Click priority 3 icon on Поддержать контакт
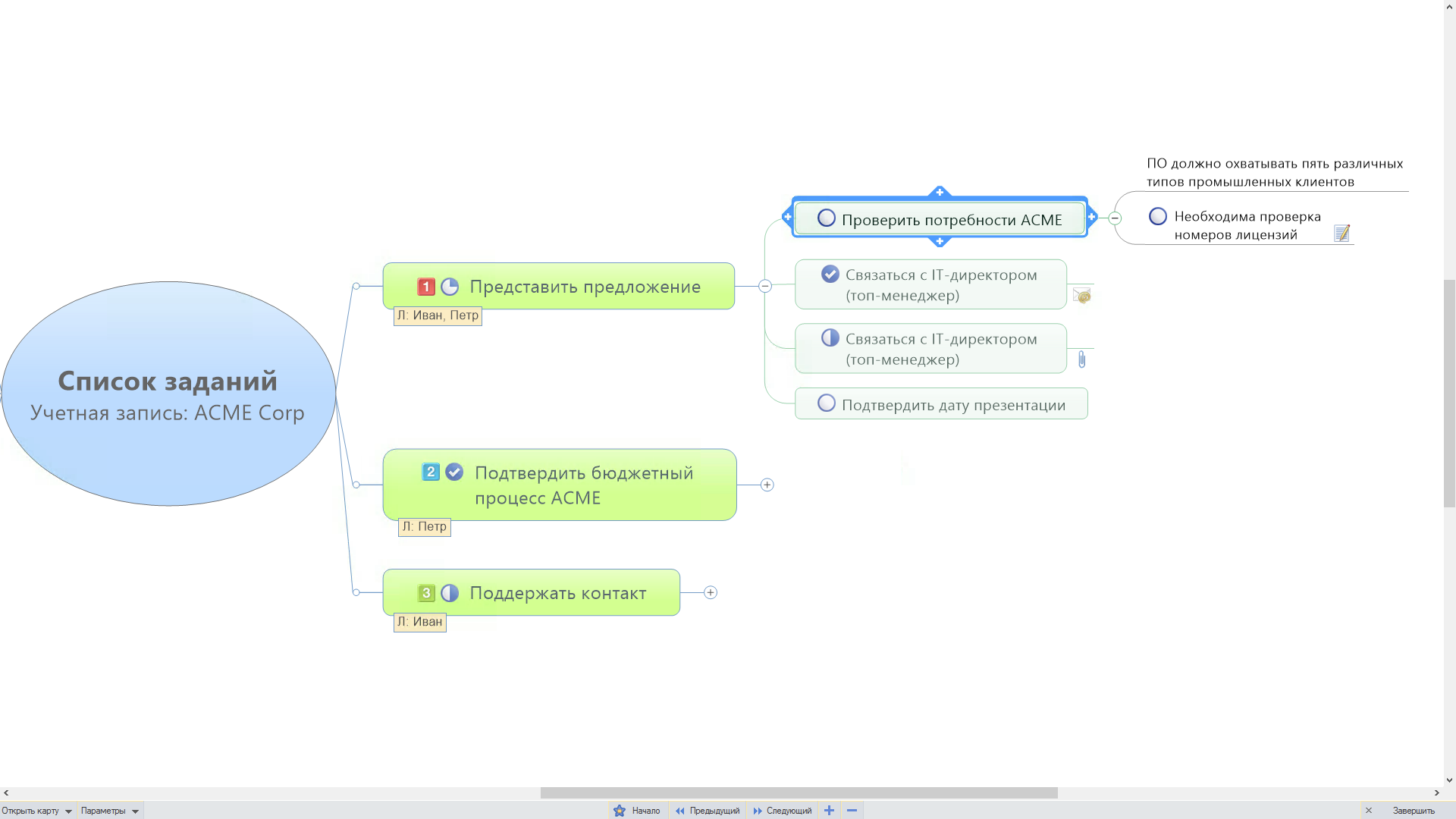This screenshot has width=1456, height=819. pos(426,593)
